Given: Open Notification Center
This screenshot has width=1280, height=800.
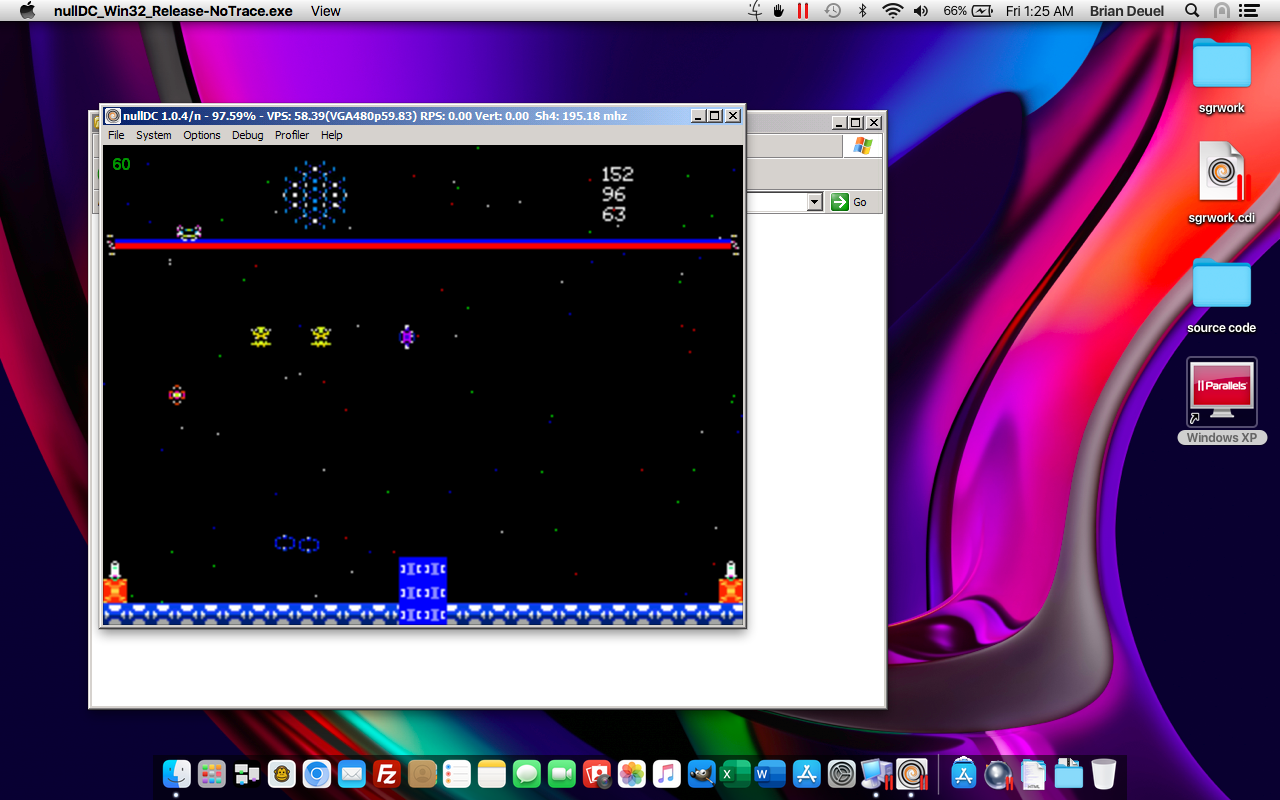Looking at the screenshot, I should click(x=1248, y=11).
